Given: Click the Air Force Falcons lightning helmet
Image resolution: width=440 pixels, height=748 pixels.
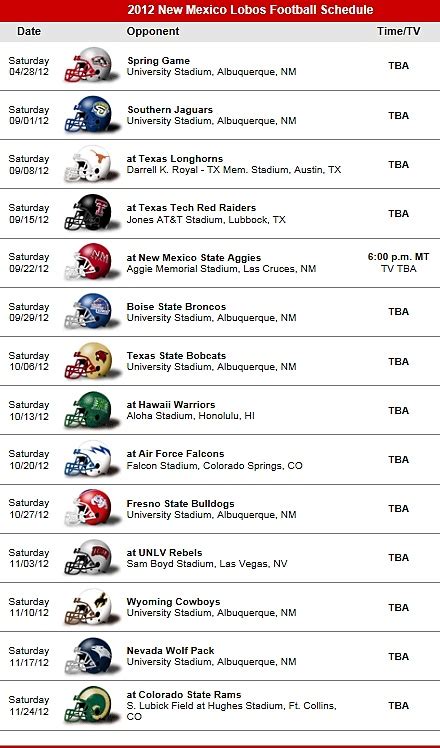Looking at the screenshot, I should point(89,459).
